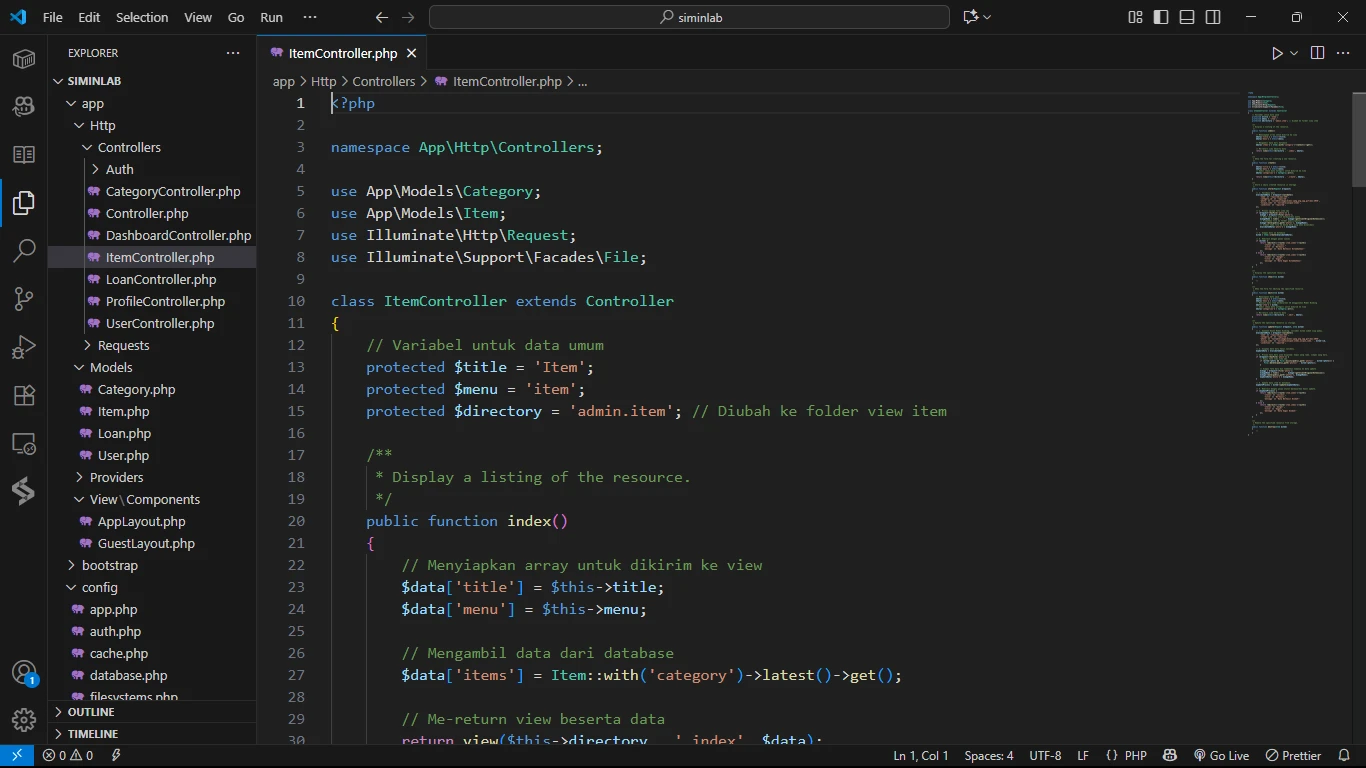Open the Source Control view
This screenshot has width=1366, height=768.
(x=24, y=299)
